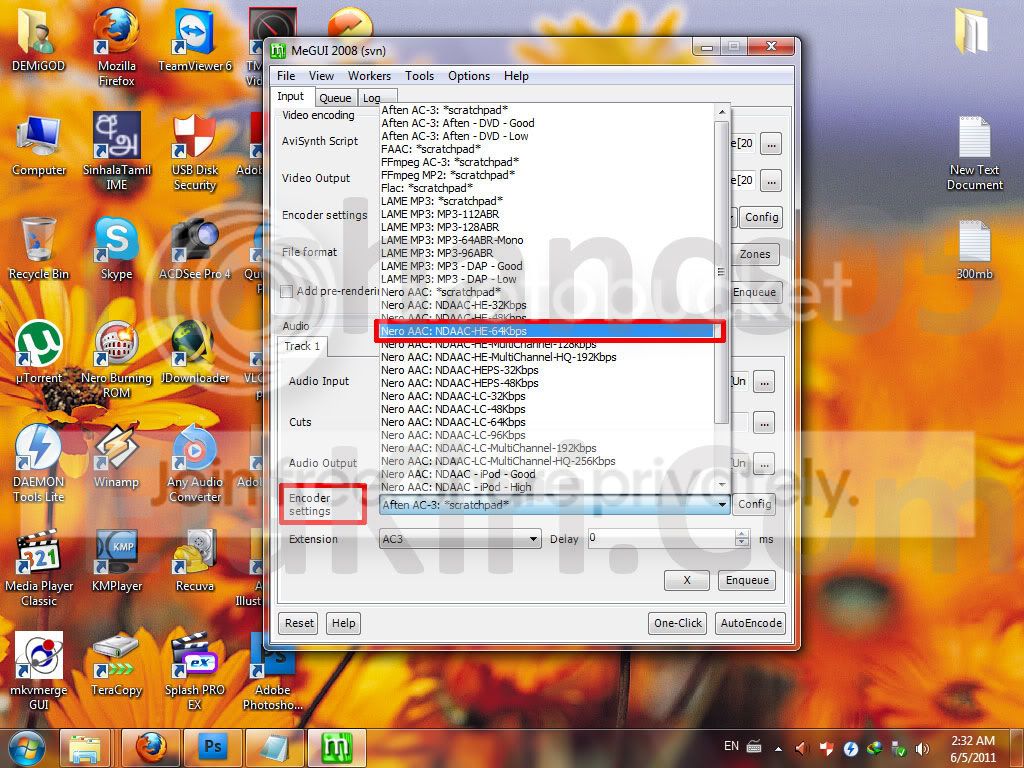Screen dimensions: 1024x768
Task: Open the Recycle Bin
Action: (39, 249)
